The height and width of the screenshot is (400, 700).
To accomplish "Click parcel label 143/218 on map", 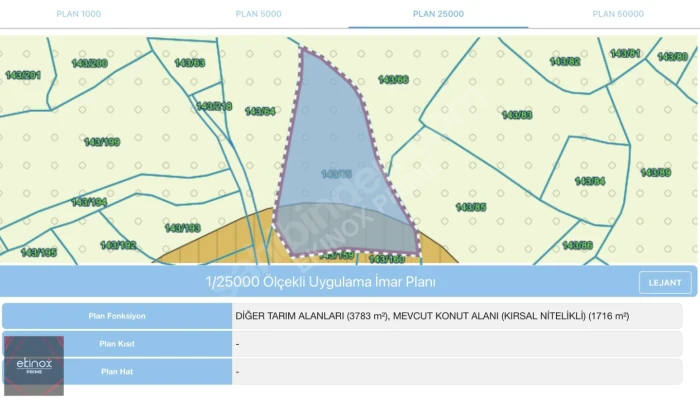I will click(x=214, y=106).
